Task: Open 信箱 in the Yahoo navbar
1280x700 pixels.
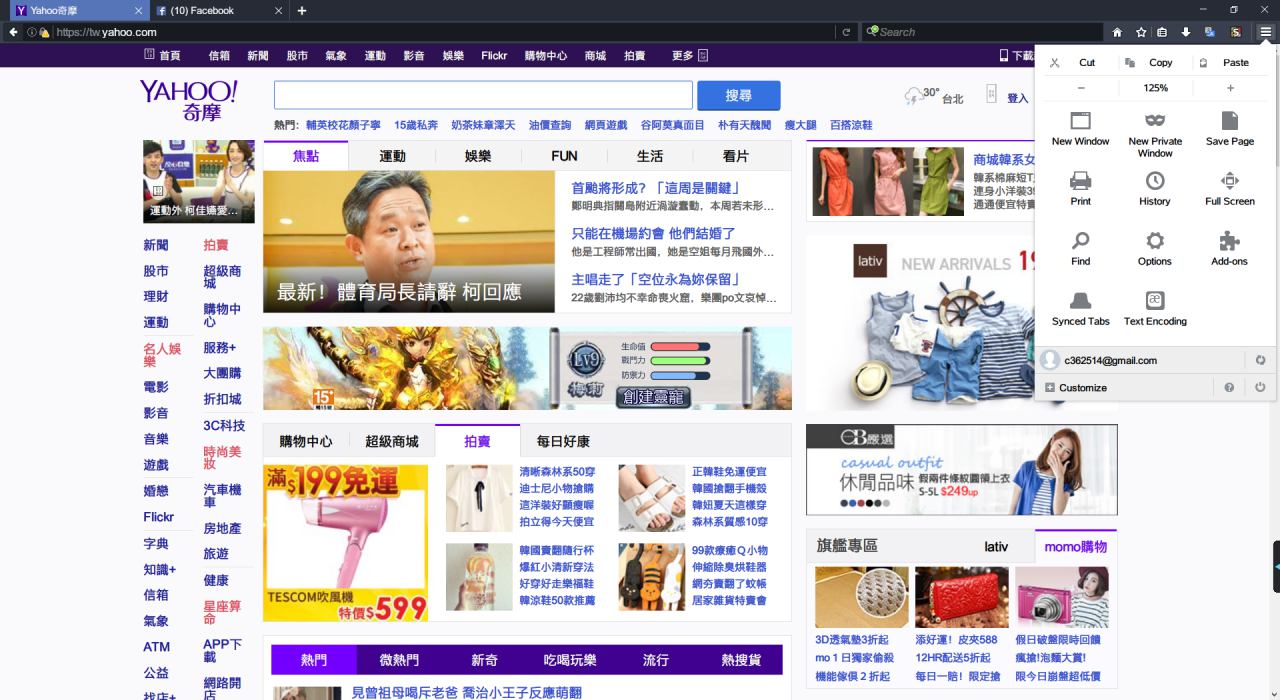Action: pyautogui.click(x=219, y=56)
